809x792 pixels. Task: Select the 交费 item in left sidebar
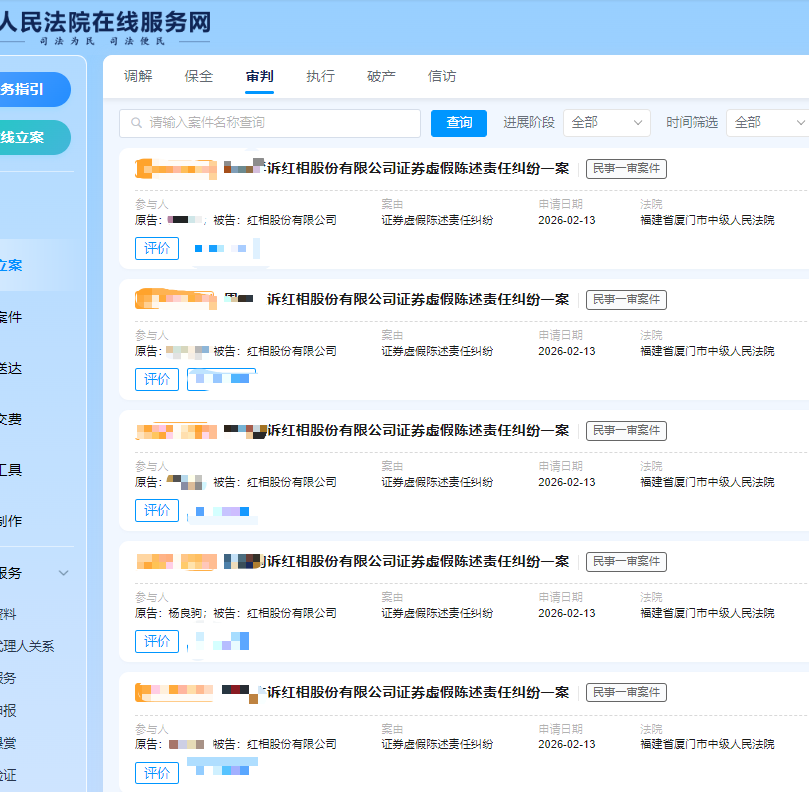[x=12, y=419]
